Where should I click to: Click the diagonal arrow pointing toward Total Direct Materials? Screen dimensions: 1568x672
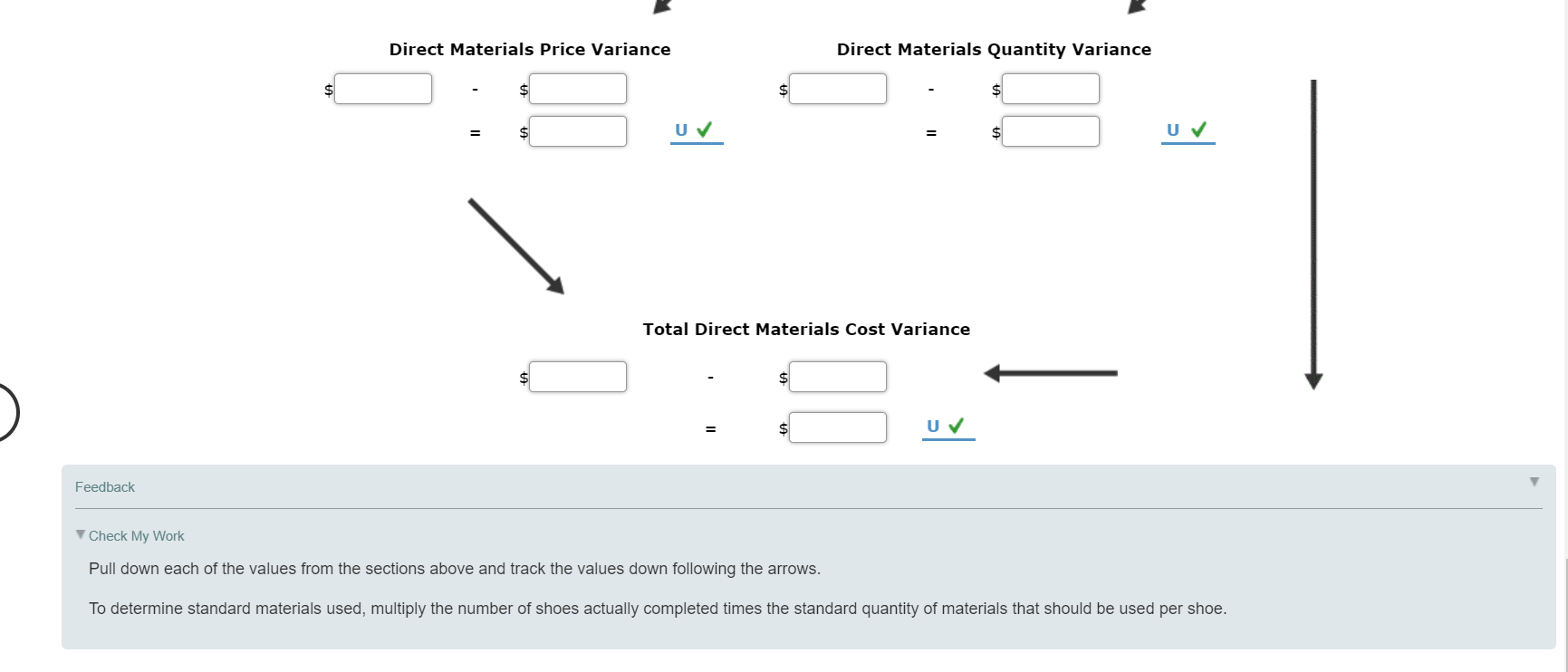pos(515,245)
